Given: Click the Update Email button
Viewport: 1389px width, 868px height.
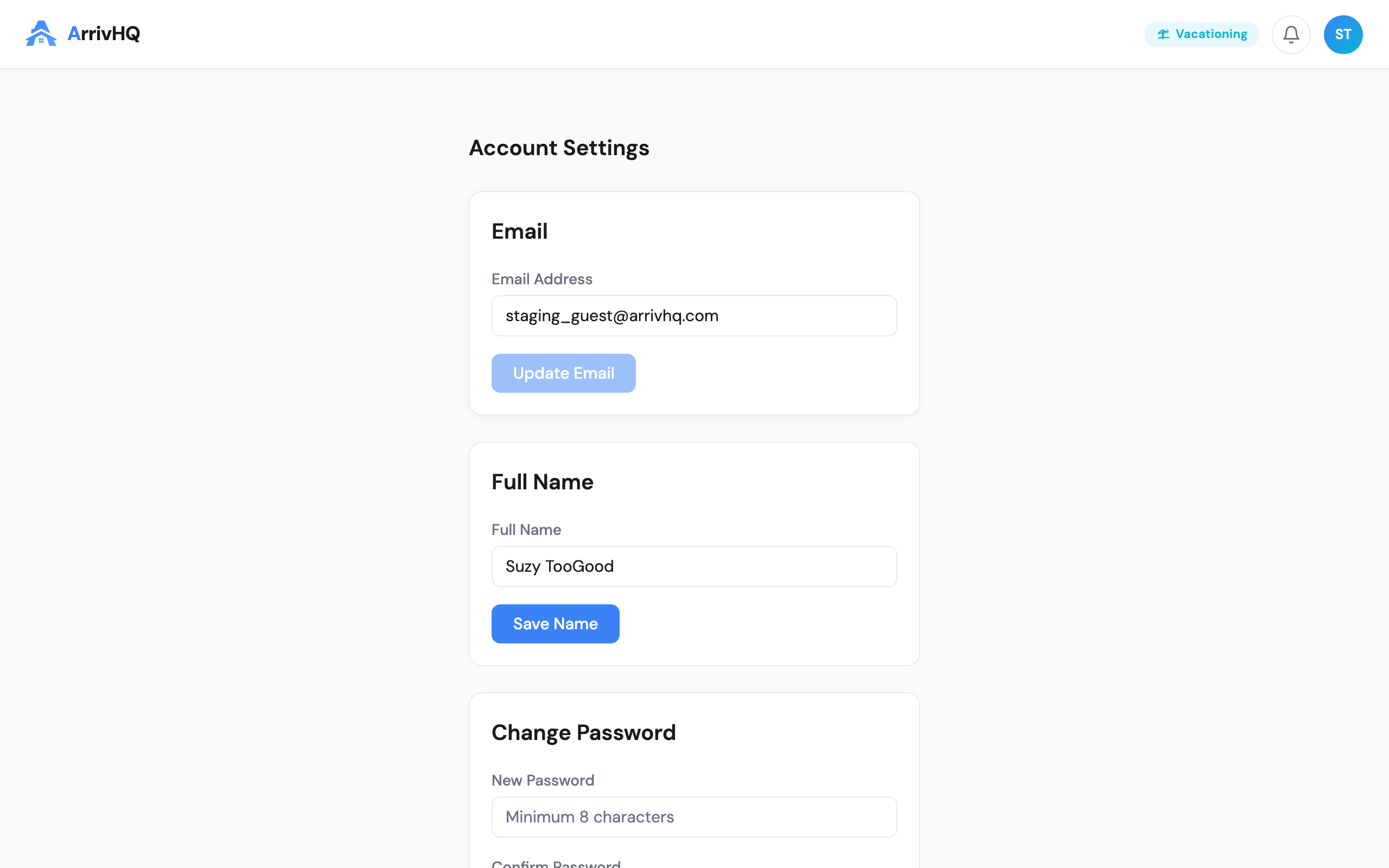Looking at the screenshot, I should coord(563,373).
